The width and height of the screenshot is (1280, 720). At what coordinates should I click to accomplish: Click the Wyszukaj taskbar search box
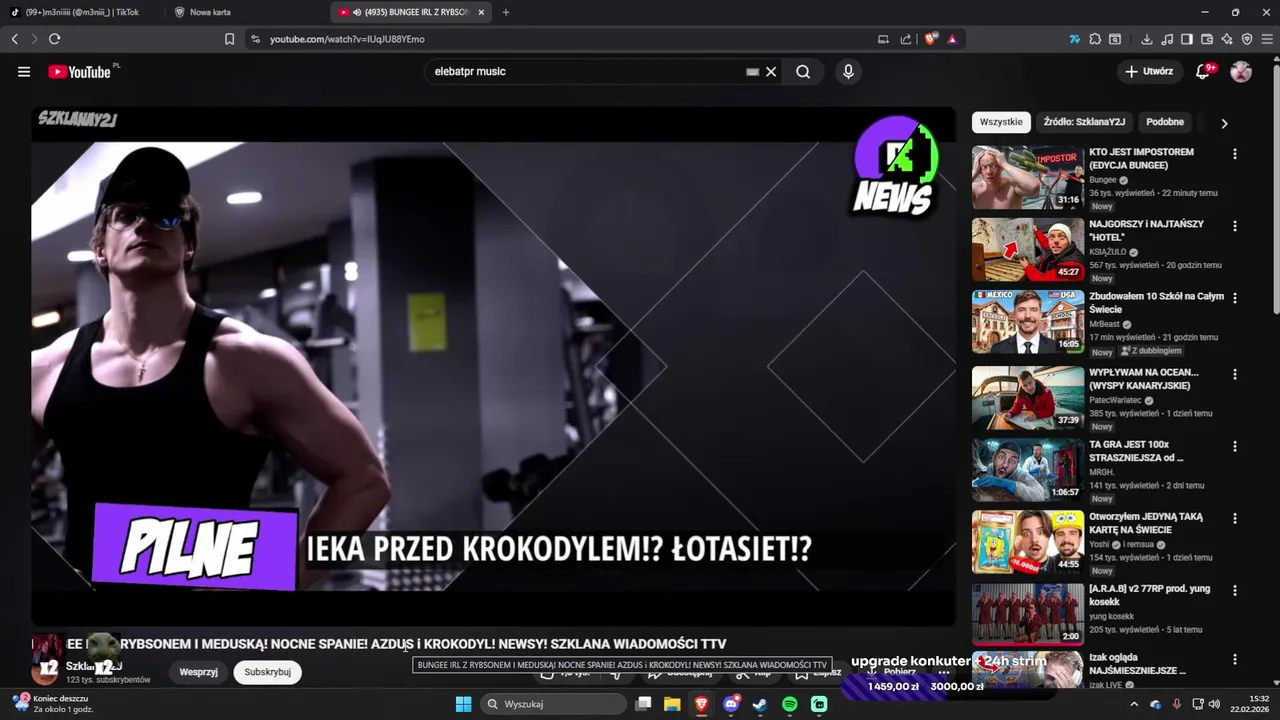click(x=553, y=704)
